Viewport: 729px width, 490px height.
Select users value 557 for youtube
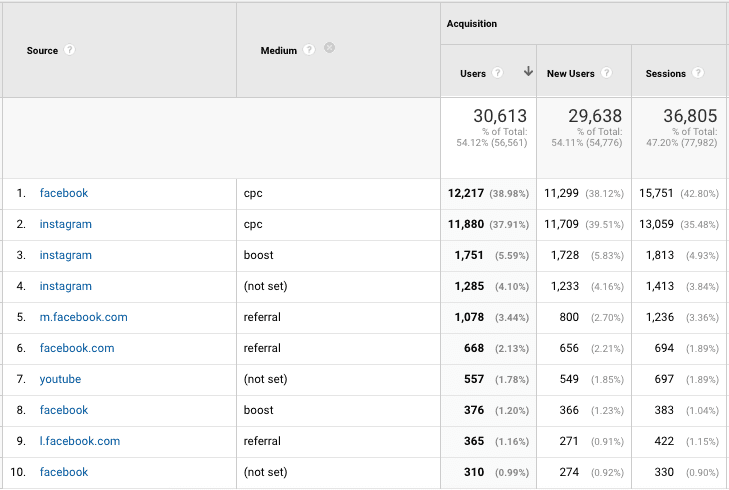[474, 379]
